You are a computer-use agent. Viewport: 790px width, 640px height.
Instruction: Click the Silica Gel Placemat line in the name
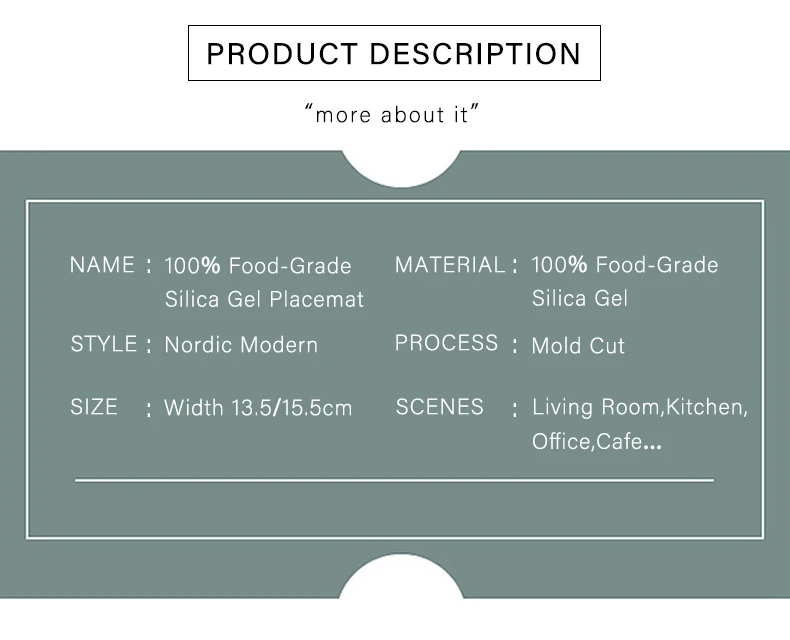click(265, 299)
